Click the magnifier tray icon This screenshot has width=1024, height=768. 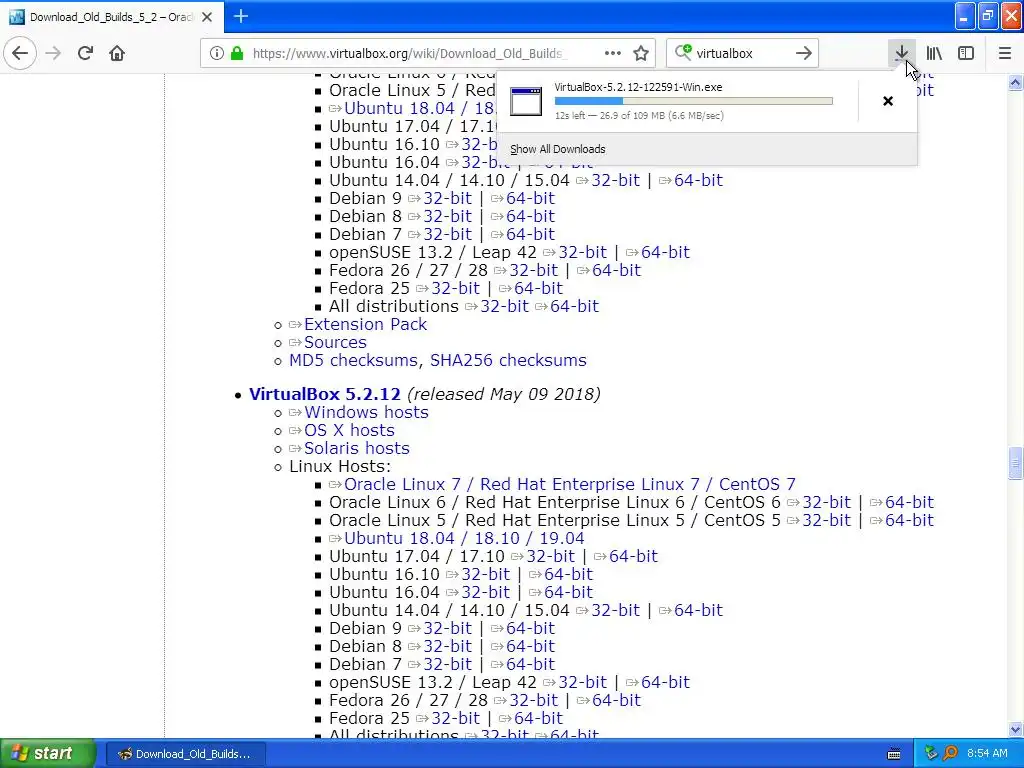(950, 754)
